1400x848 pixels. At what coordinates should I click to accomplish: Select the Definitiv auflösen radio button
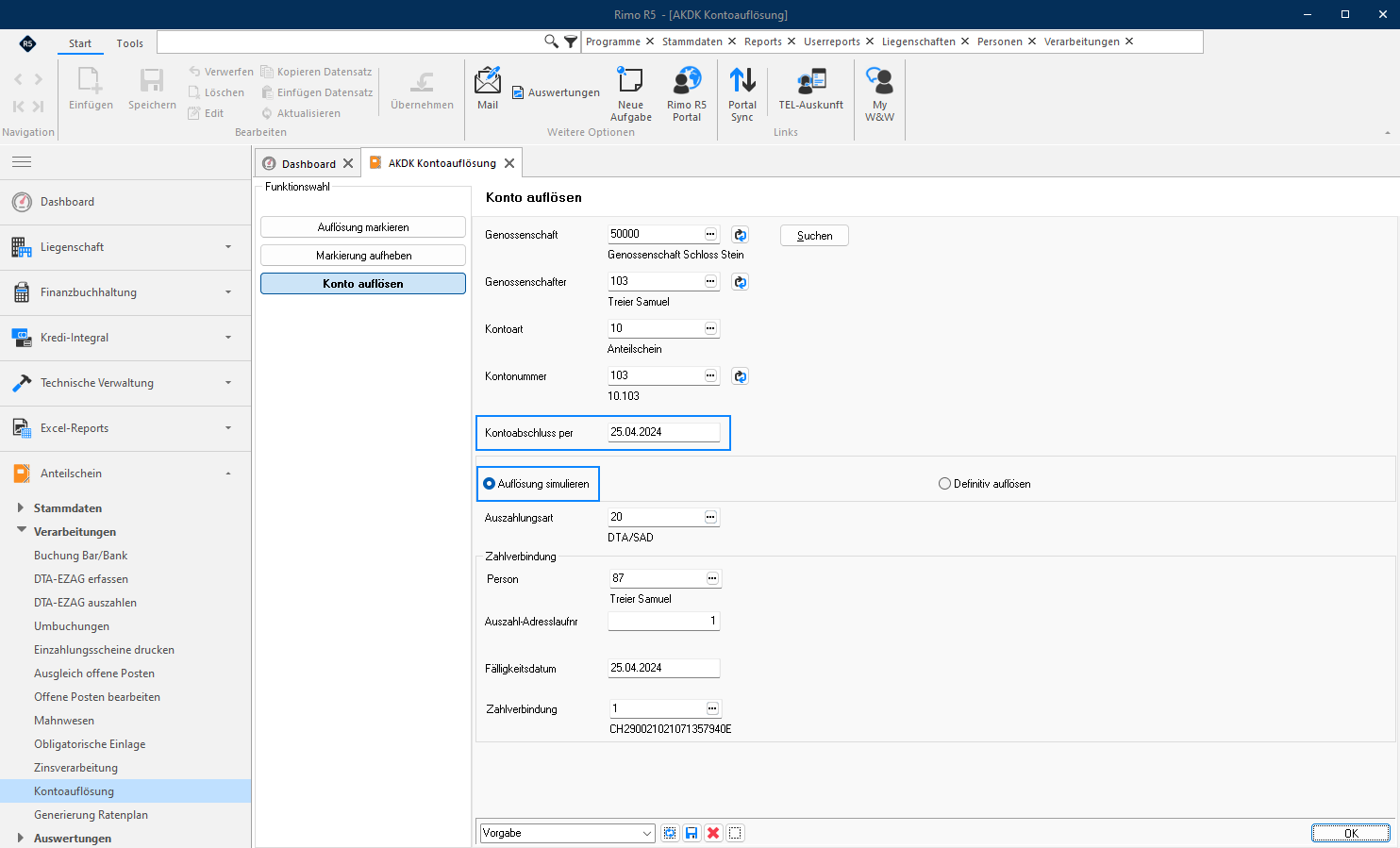click(x=944, y=484)
